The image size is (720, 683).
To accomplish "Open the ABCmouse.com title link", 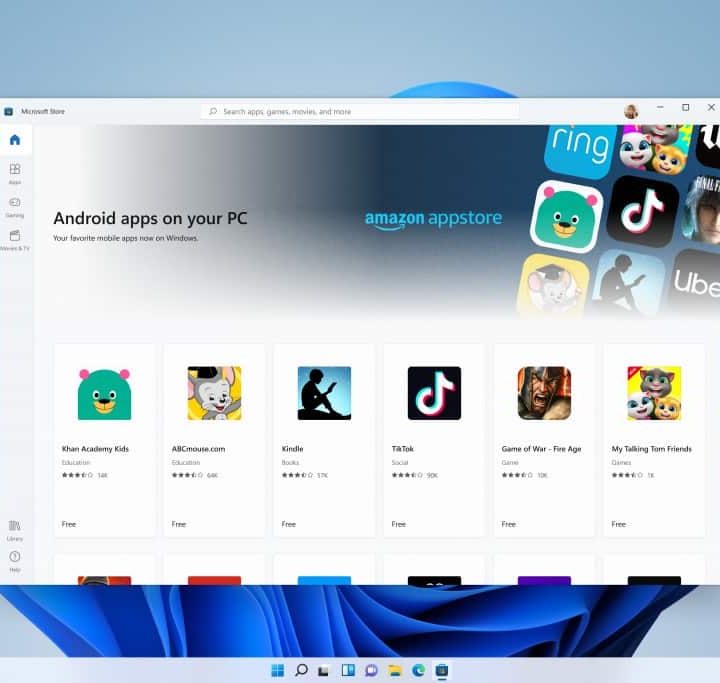I will tap(198, 449).
